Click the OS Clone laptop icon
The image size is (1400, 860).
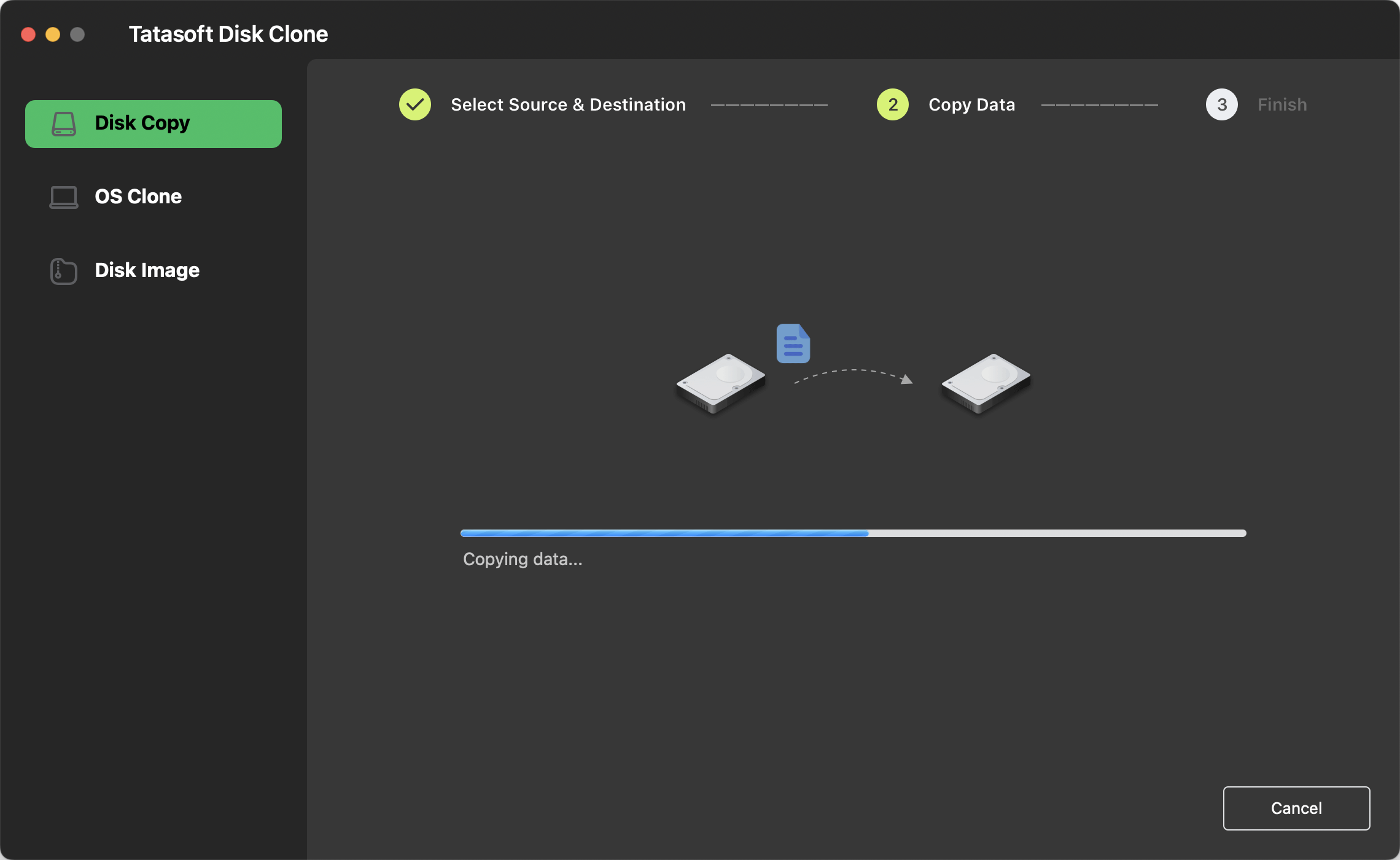point(64,197)
